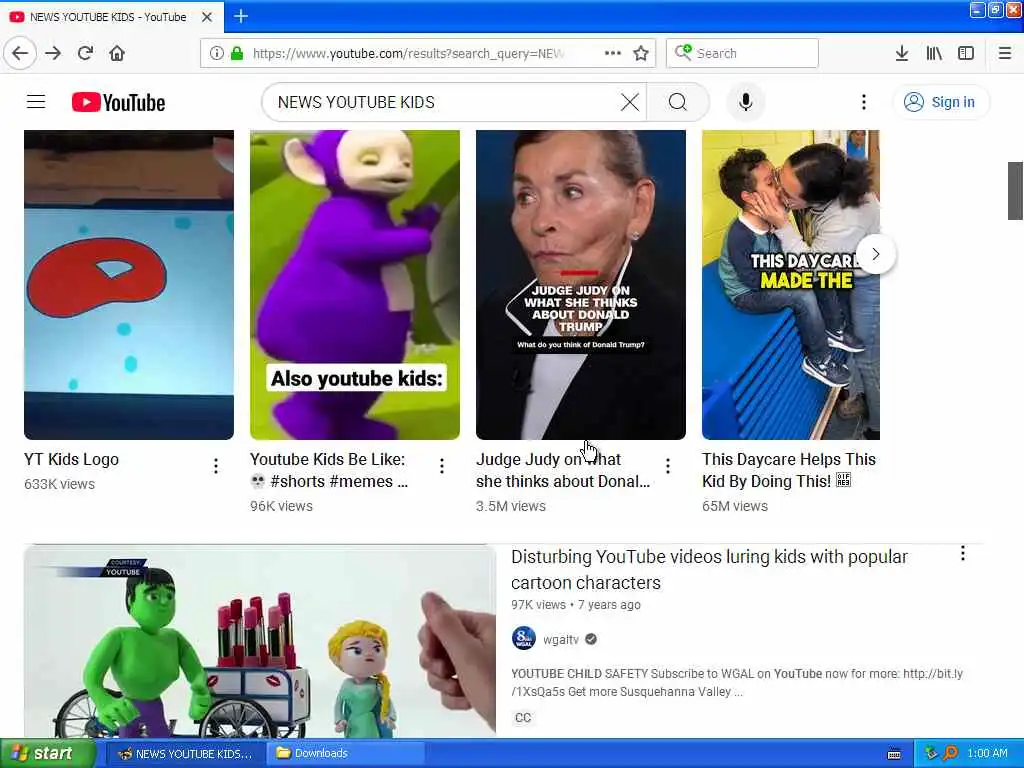Toggle the Firefox sidebar view
The height and width of the screenshot is (768, 1024).
point(966,53)
